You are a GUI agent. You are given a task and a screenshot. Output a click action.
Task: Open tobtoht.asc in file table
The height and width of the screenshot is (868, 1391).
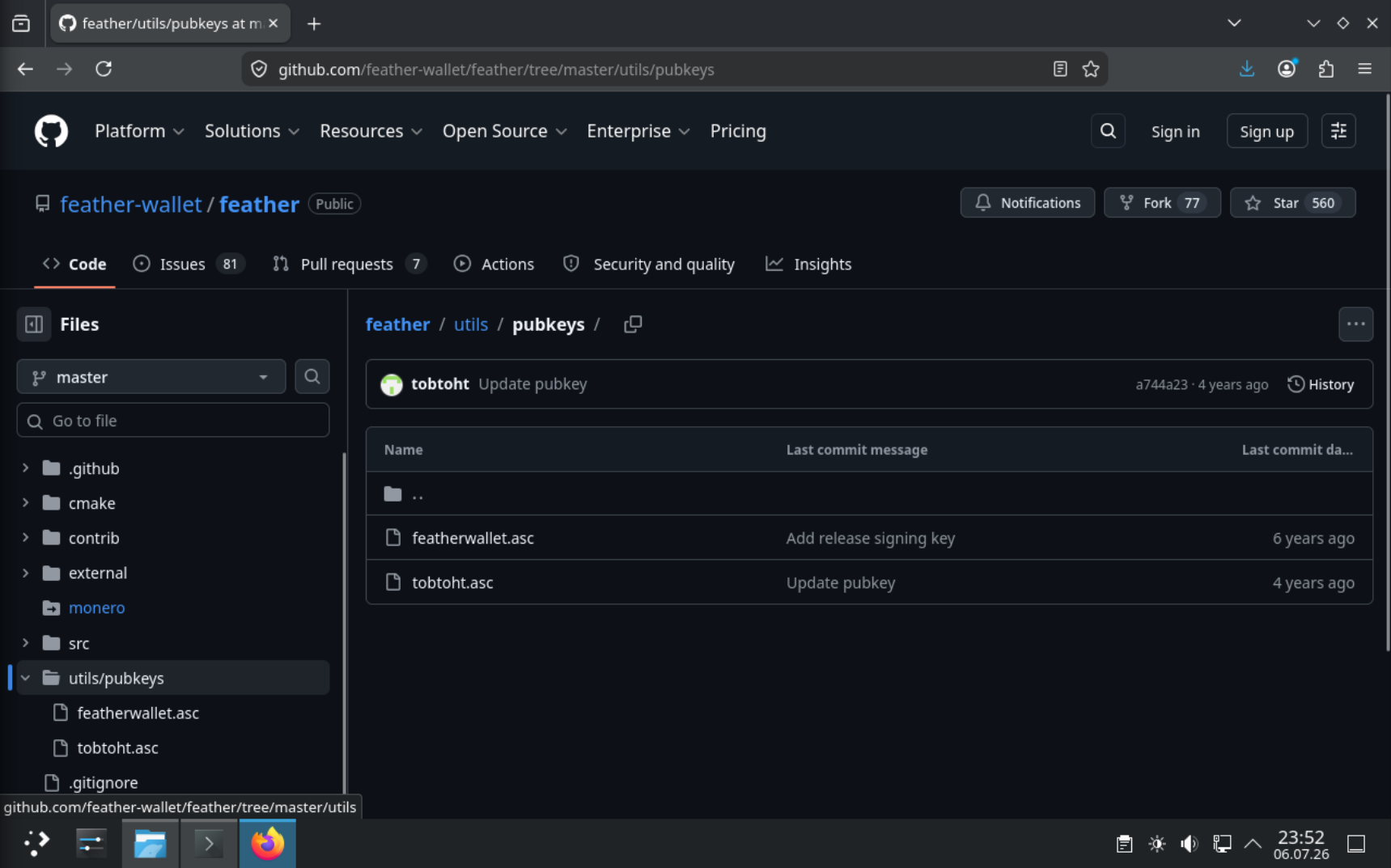click(x=452, y=582)
